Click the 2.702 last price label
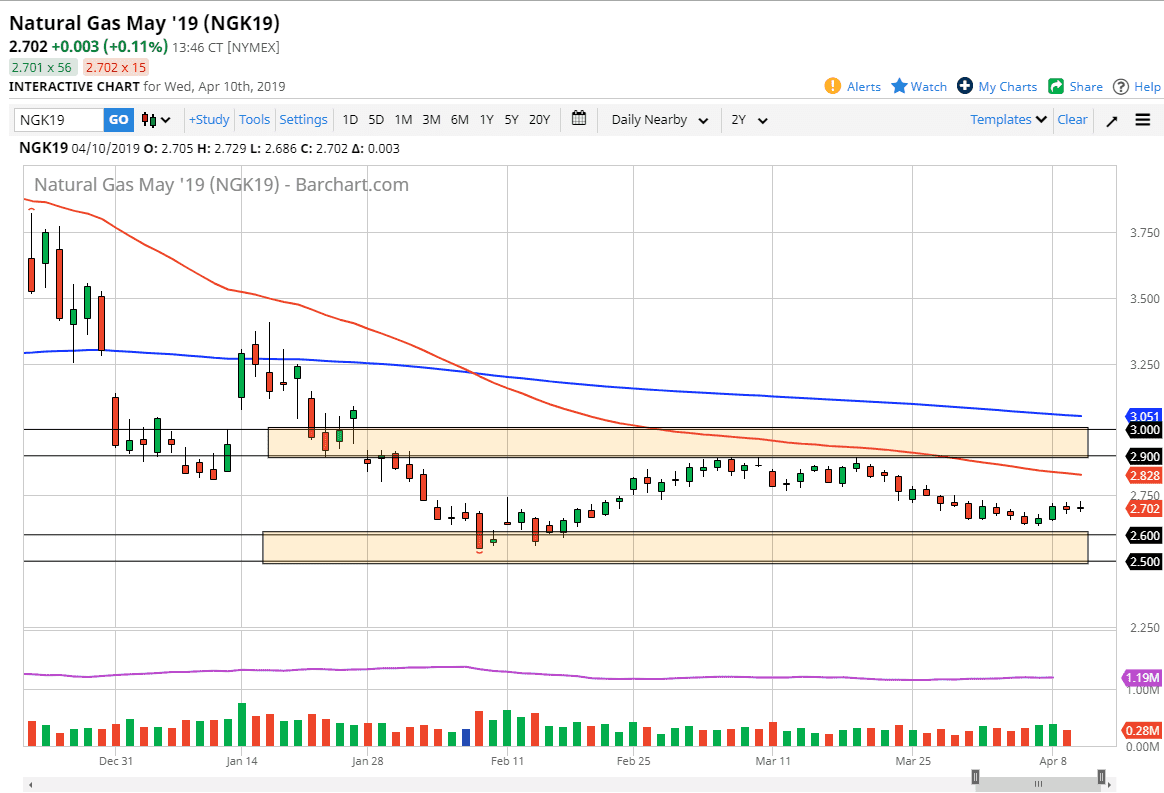Viewport: 1164px width, 793px height. coord(1144,509)
